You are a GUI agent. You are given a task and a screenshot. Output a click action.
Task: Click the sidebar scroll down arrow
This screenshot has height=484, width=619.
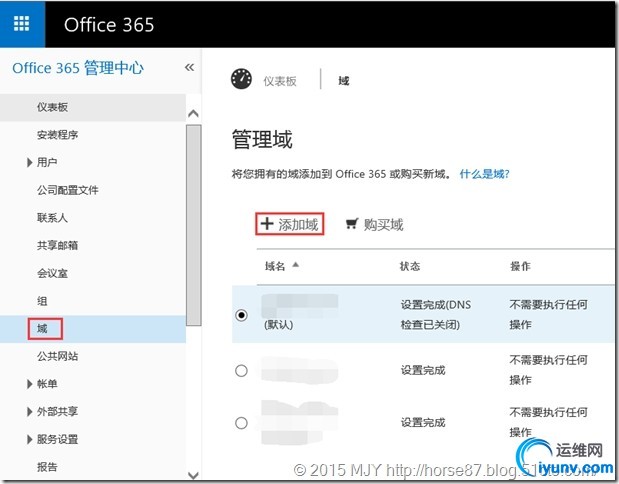coord(193,475)
